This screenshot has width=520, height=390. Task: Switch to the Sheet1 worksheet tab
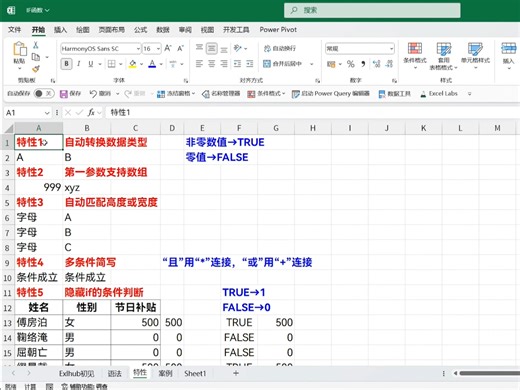click(195, 374)
